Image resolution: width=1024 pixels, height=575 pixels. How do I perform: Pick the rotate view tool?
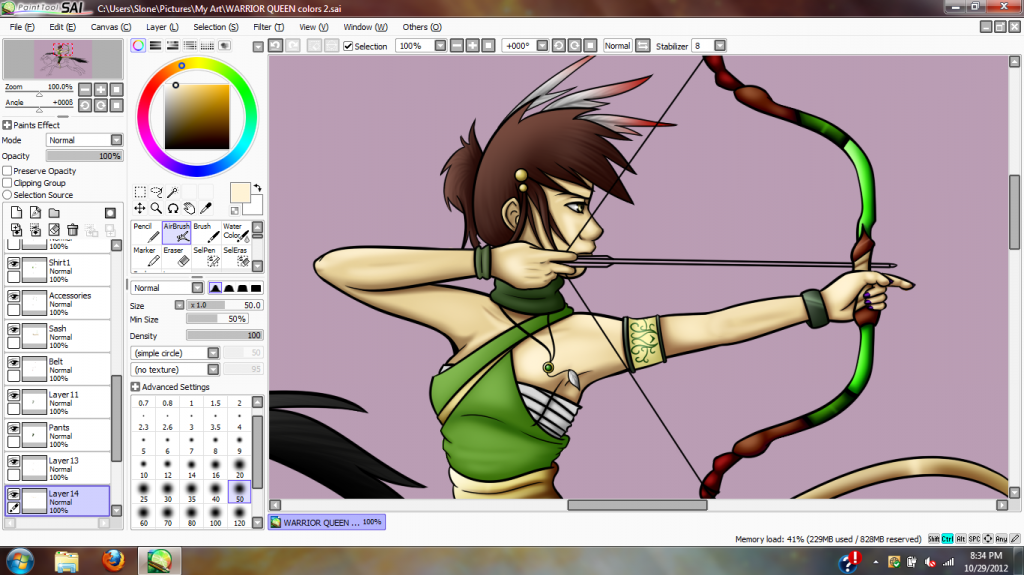click(x=172, y=208)
